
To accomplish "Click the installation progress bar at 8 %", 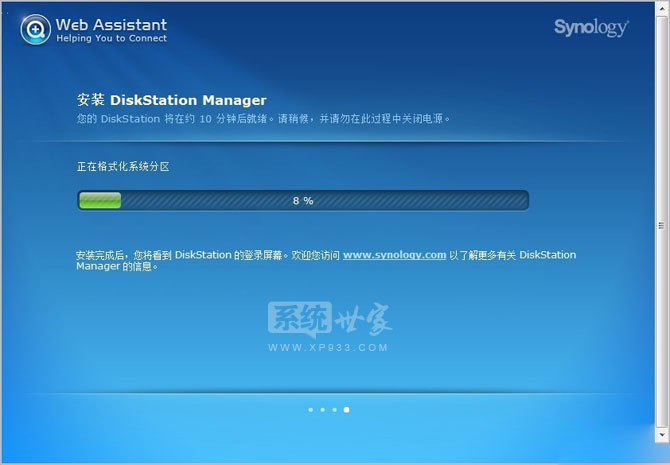I will 303,200.
